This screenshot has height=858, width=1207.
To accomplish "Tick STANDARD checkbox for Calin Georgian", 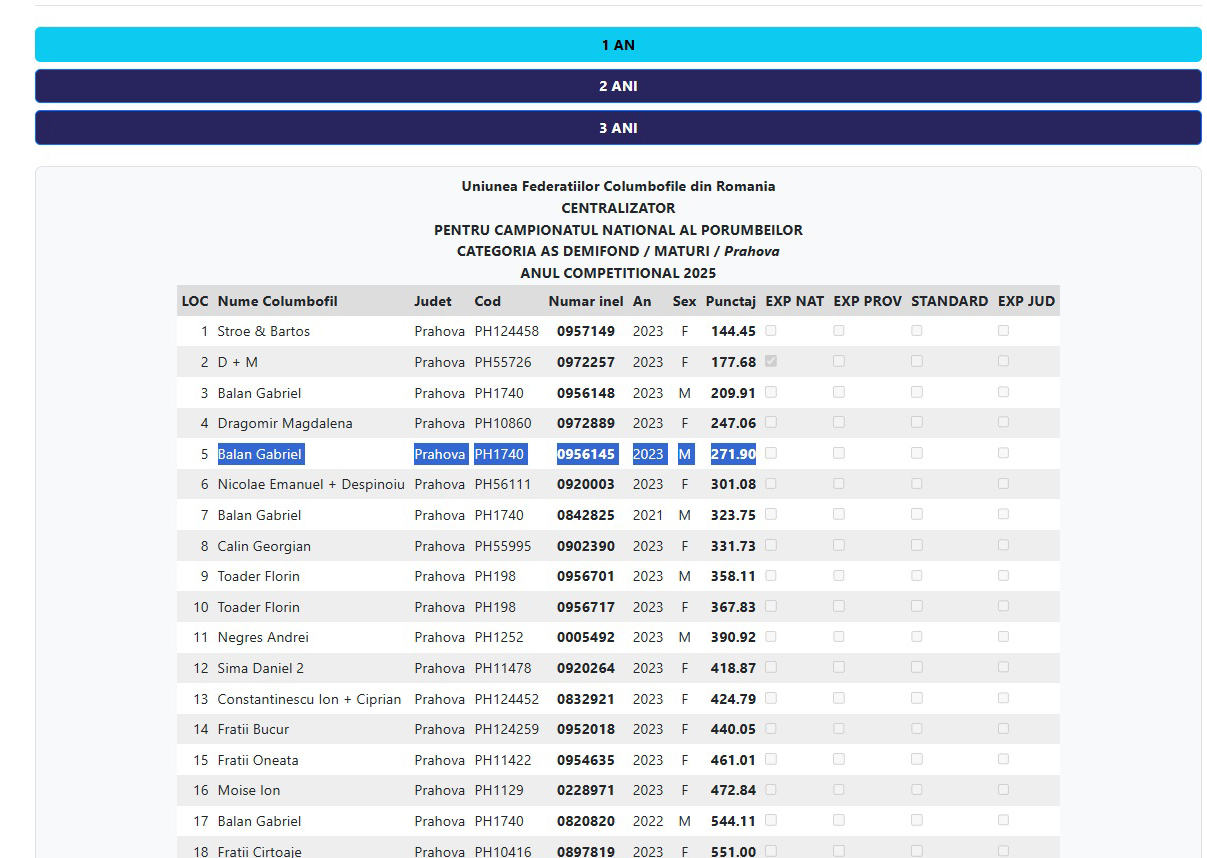I will pos(917,545).
